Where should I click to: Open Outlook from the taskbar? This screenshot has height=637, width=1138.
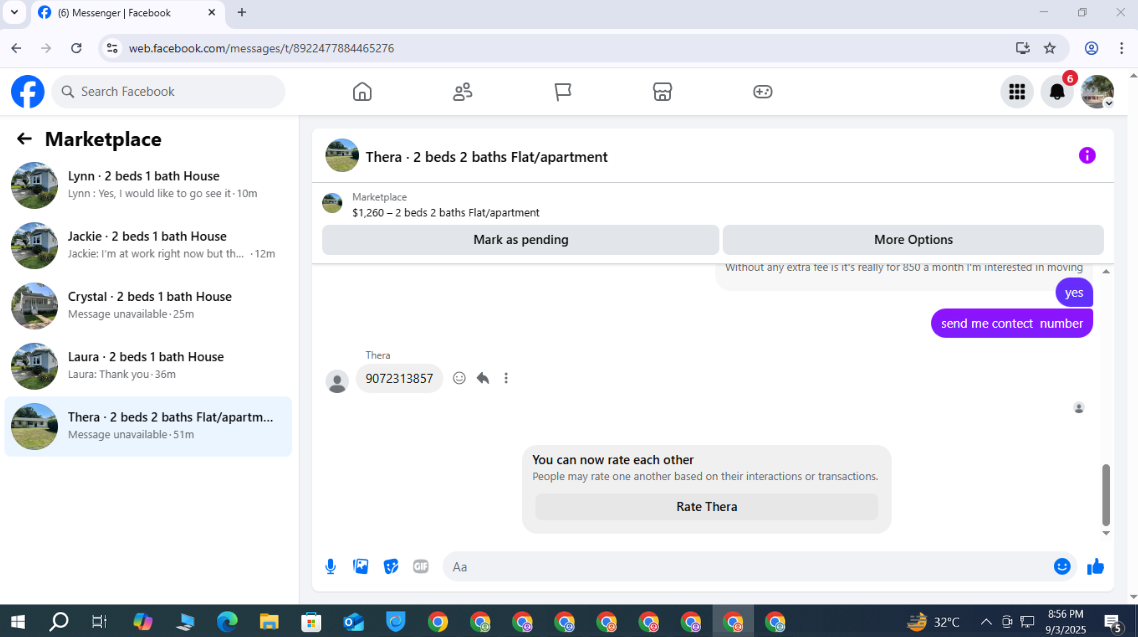[353, 622]
